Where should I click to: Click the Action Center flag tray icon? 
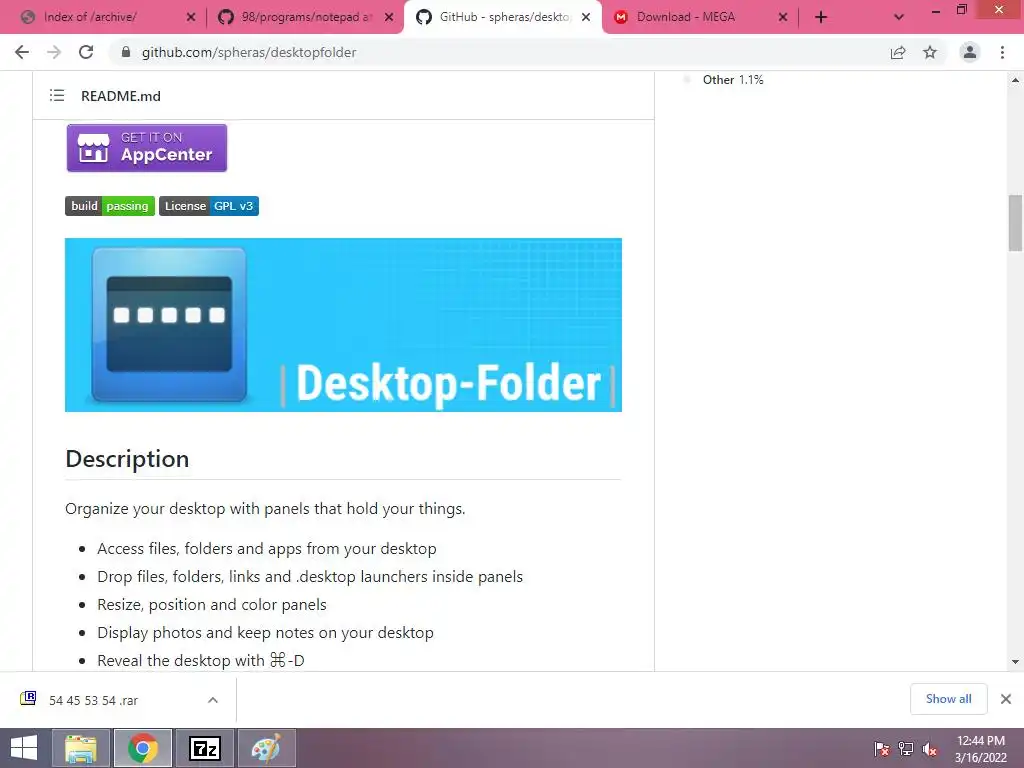(x=882, y=749)
